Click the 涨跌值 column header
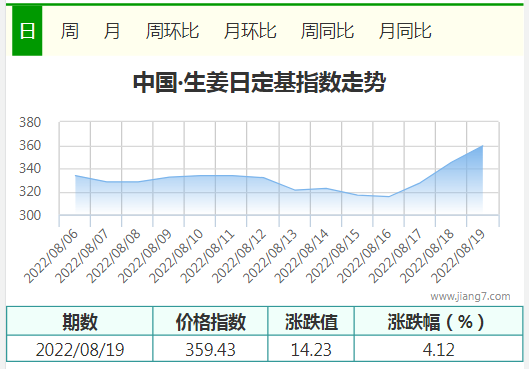This screenshot has height=369, width=529. coord(311,321)
